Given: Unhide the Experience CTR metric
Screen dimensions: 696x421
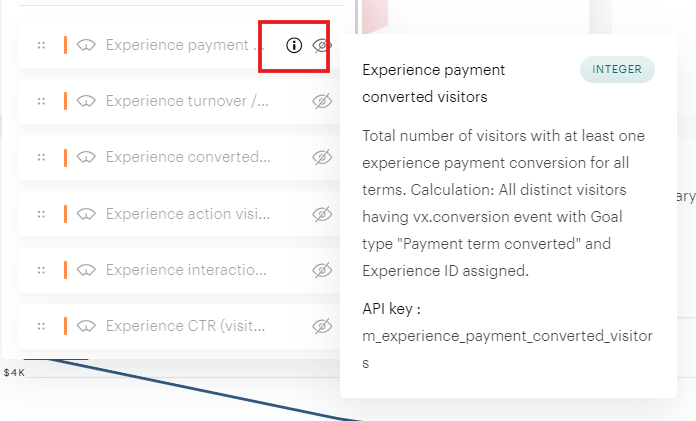Looking at the screenshot, I should click(x=321, y=326).
